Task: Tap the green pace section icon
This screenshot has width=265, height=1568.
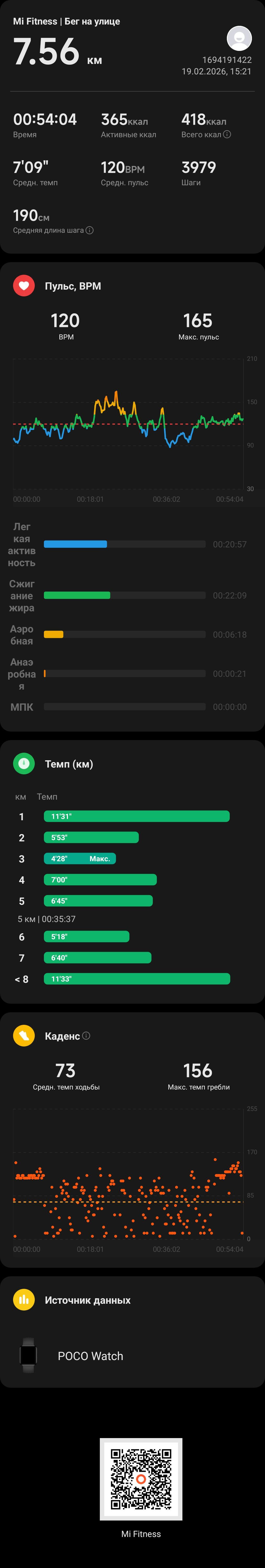Action: click(x=24, y=763)
